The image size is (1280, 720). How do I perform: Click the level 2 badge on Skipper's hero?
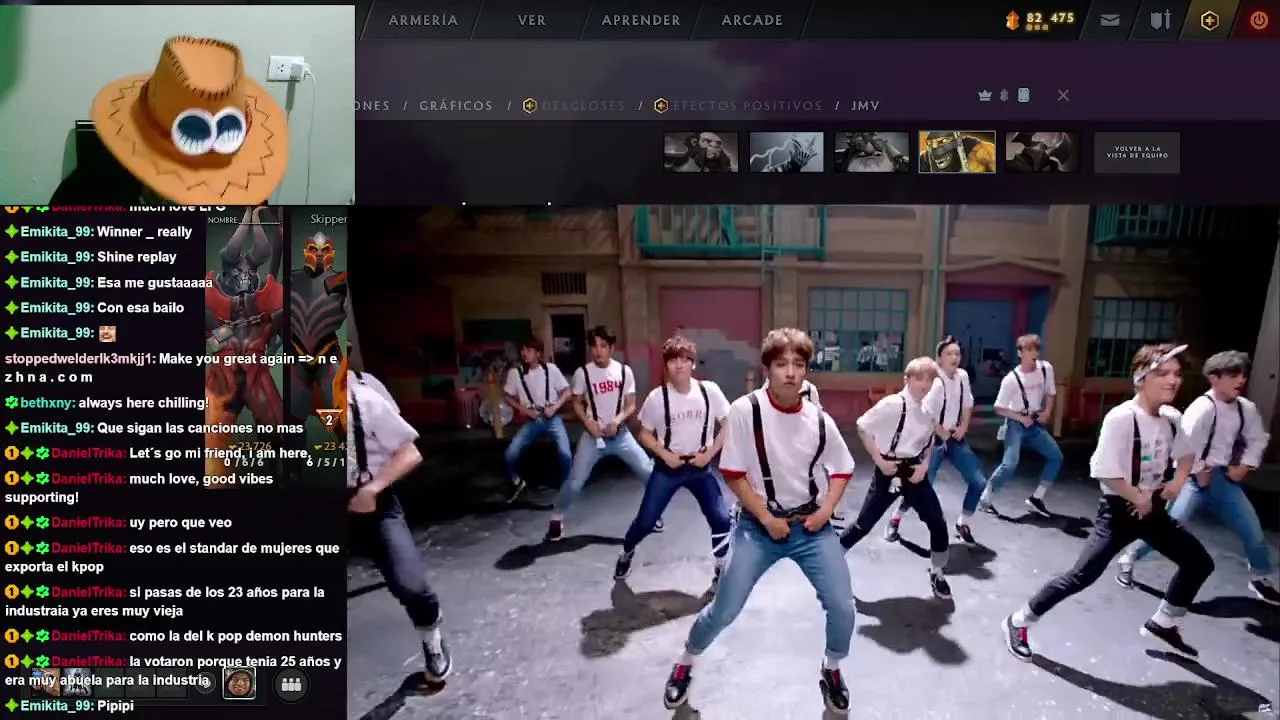click(x=328, y=421)
